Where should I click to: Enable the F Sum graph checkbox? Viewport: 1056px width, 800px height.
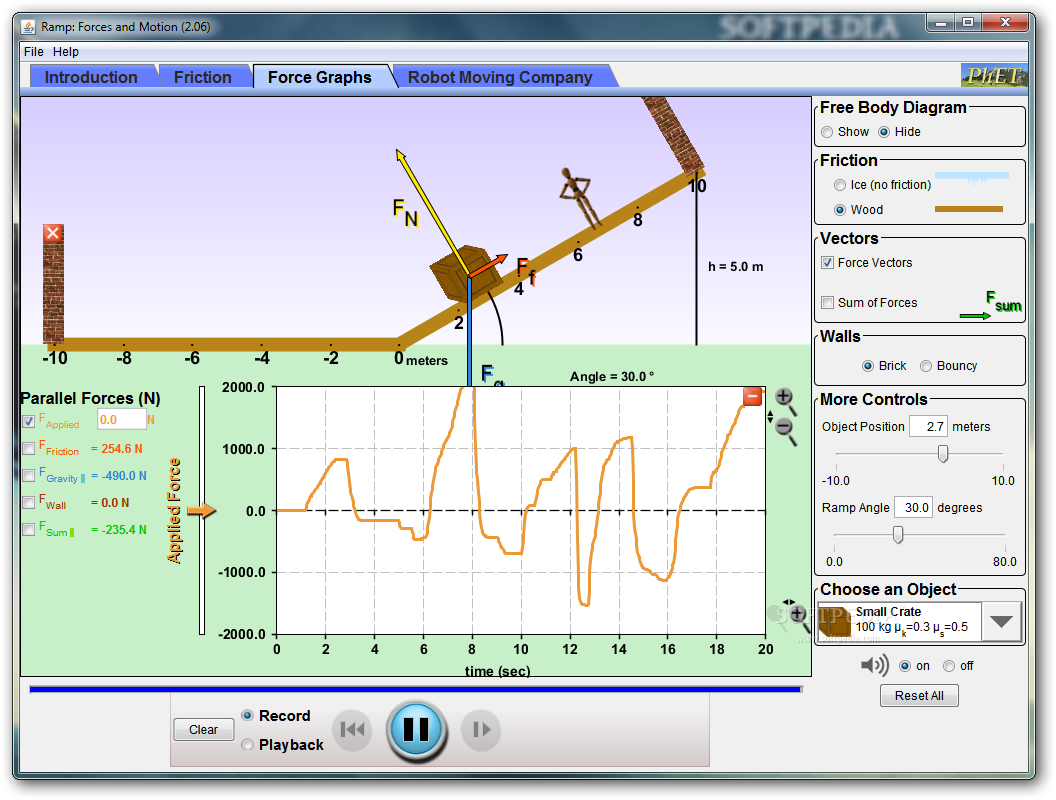[29, 529]
